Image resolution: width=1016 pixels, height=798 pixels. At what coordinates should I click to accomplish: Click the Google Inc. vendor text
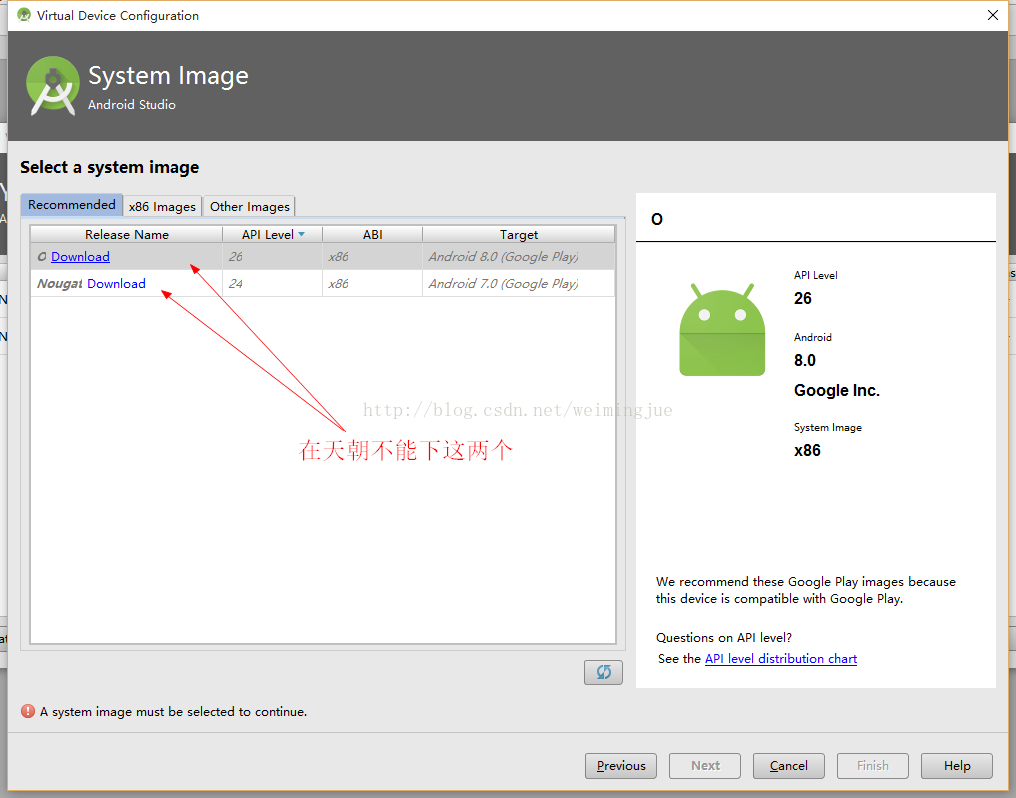837,391
